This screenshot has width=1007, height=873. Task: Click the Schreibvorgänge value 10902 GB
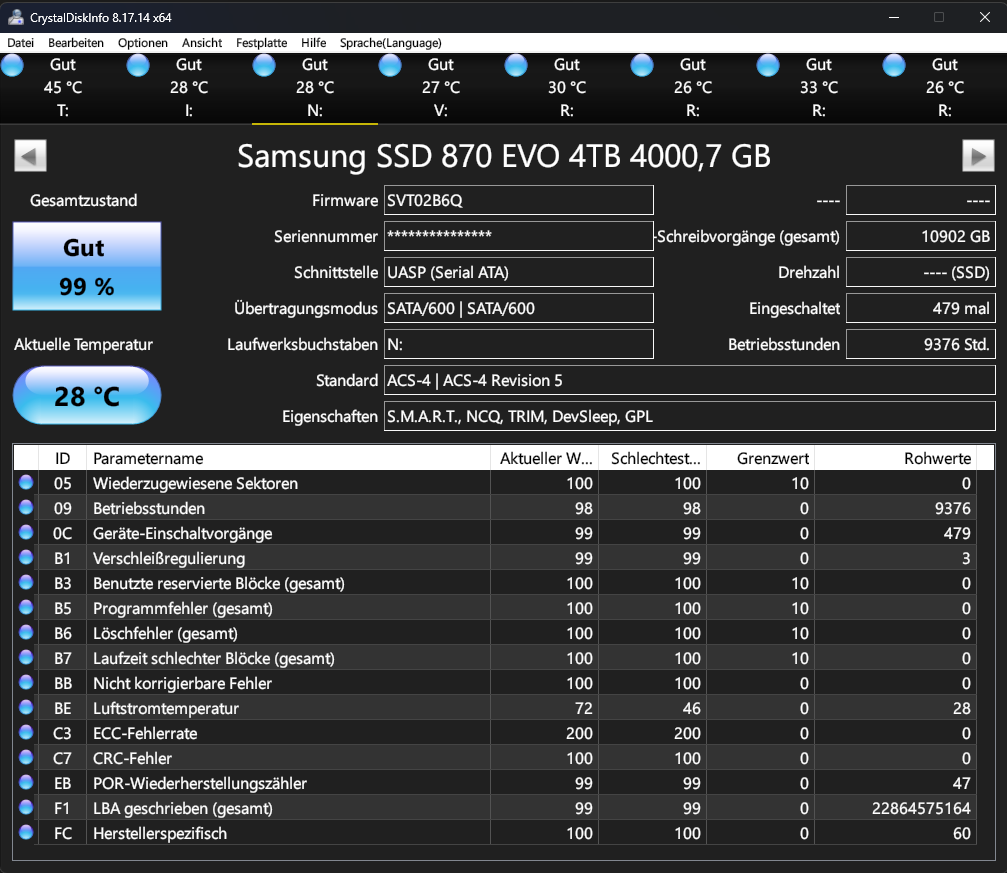(x=921, y=236)
